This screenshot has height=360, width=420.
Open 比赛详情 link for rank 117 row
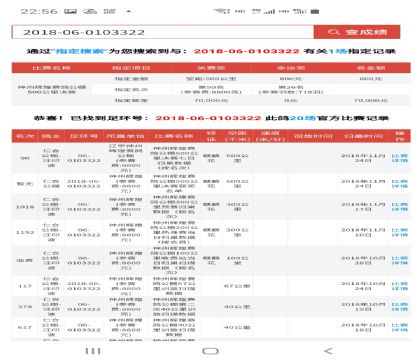coord(399,286)
